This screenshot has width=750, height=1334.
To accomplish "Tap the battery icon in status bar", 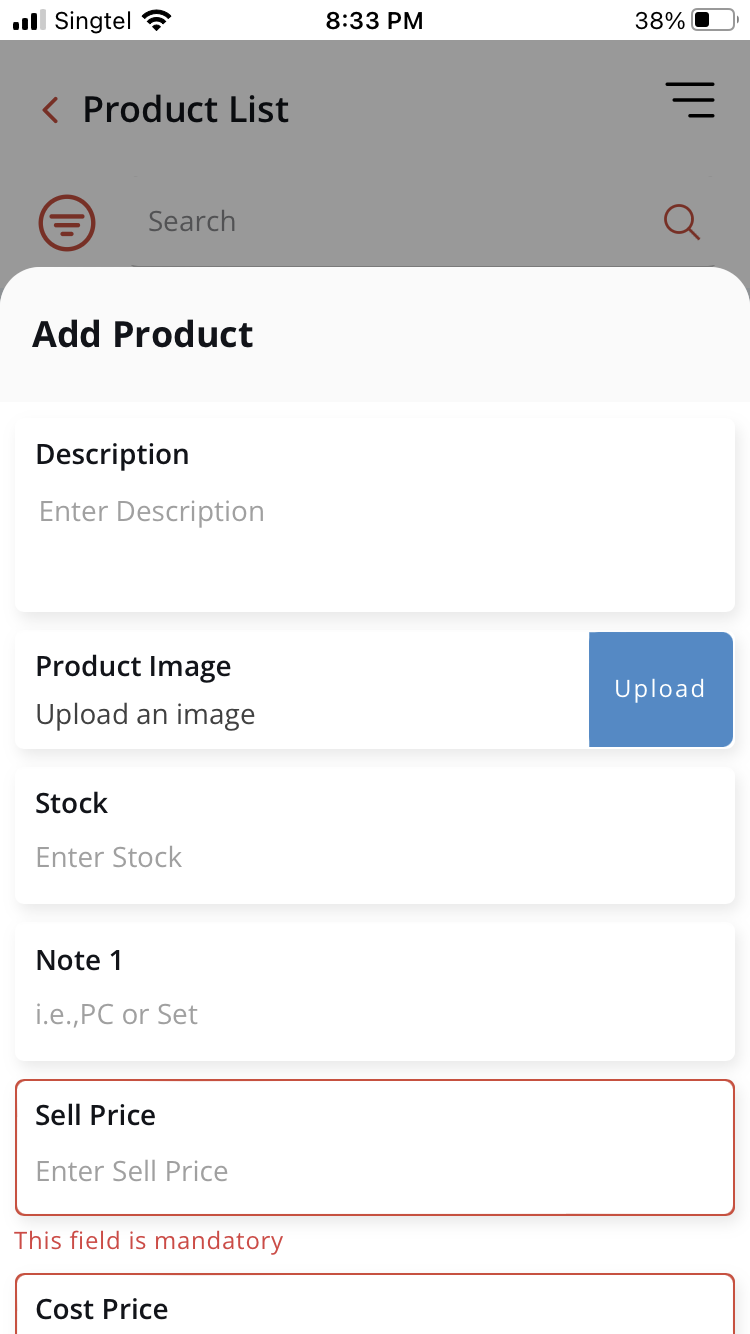I will click(714, 20).
